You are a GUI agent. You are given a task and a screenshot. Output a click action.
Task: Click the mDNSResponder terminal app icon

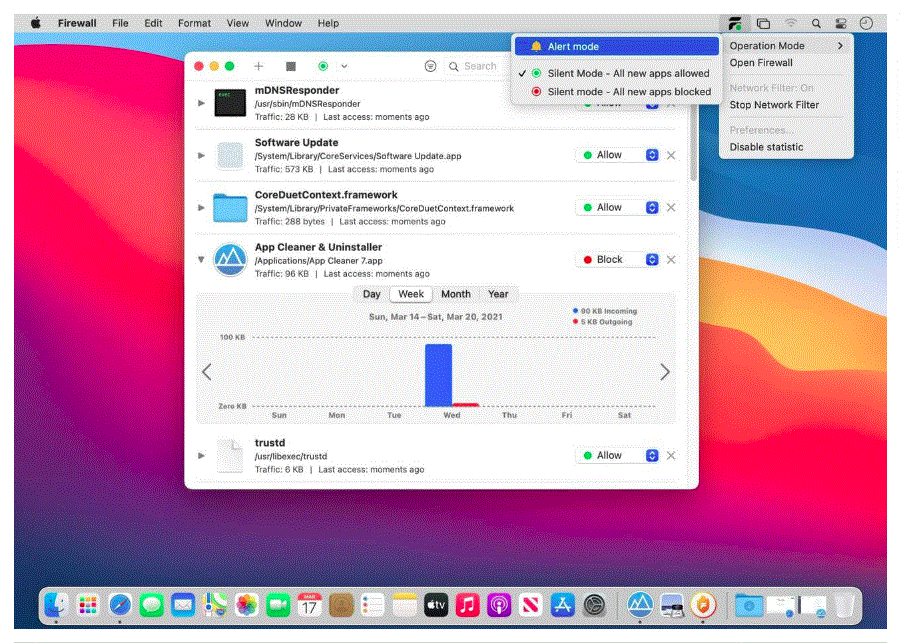click(x=230, y=103)
